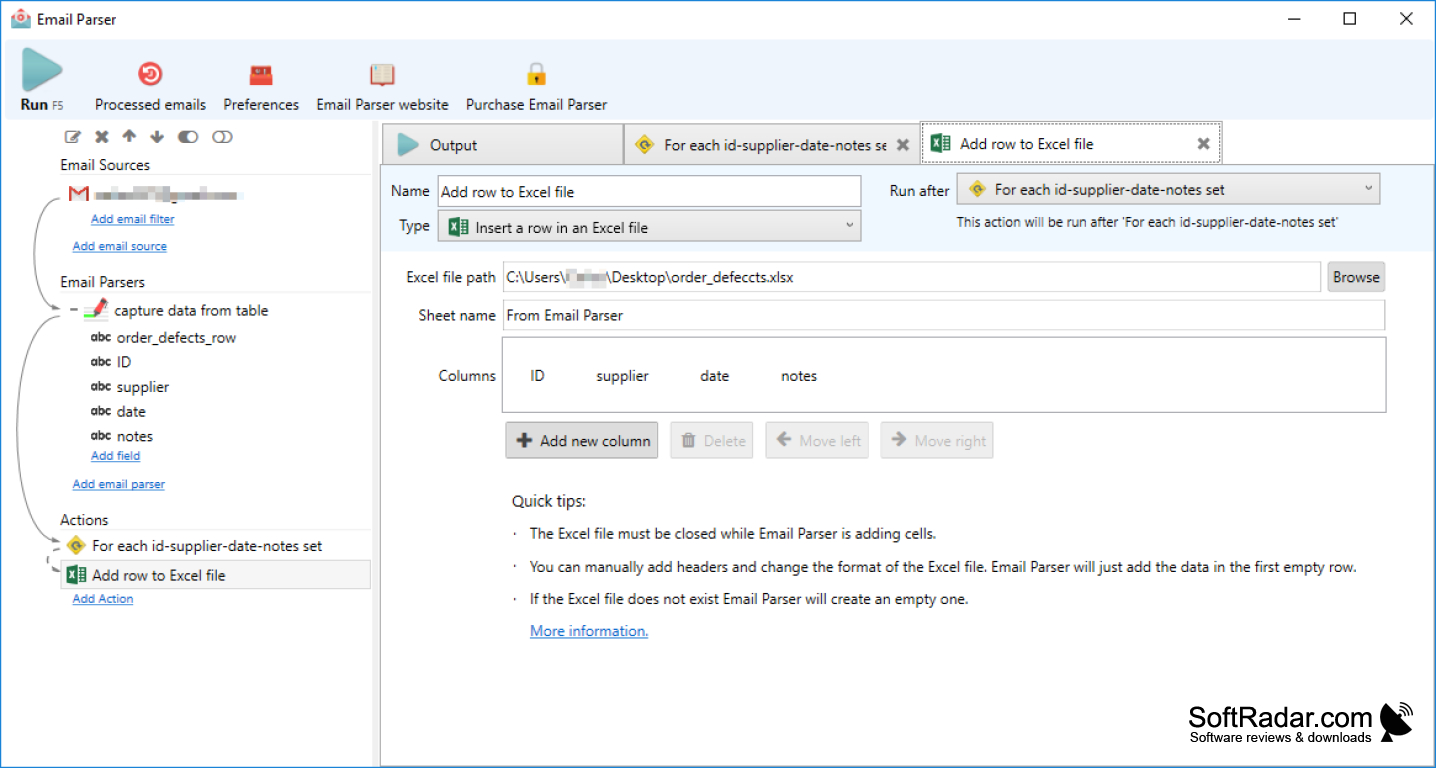This screenshot has height=768, width=1436.
Task: Minimize the Email Parser window
Action: 1293,18
